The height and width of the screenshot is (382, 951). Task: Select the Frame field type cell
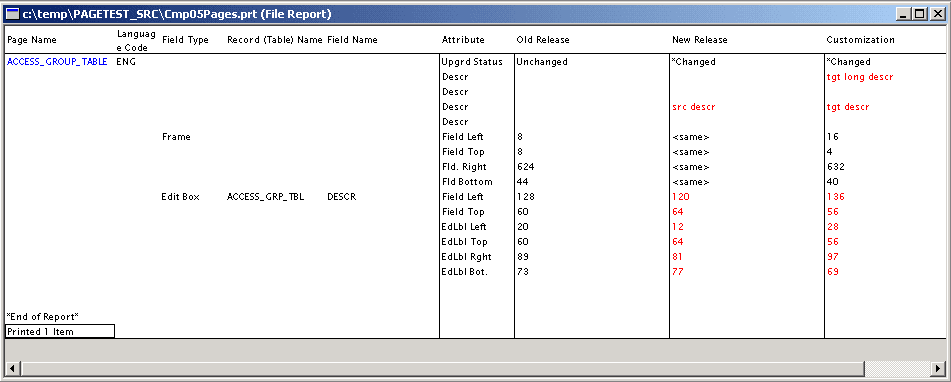click(x=176, y=137)
